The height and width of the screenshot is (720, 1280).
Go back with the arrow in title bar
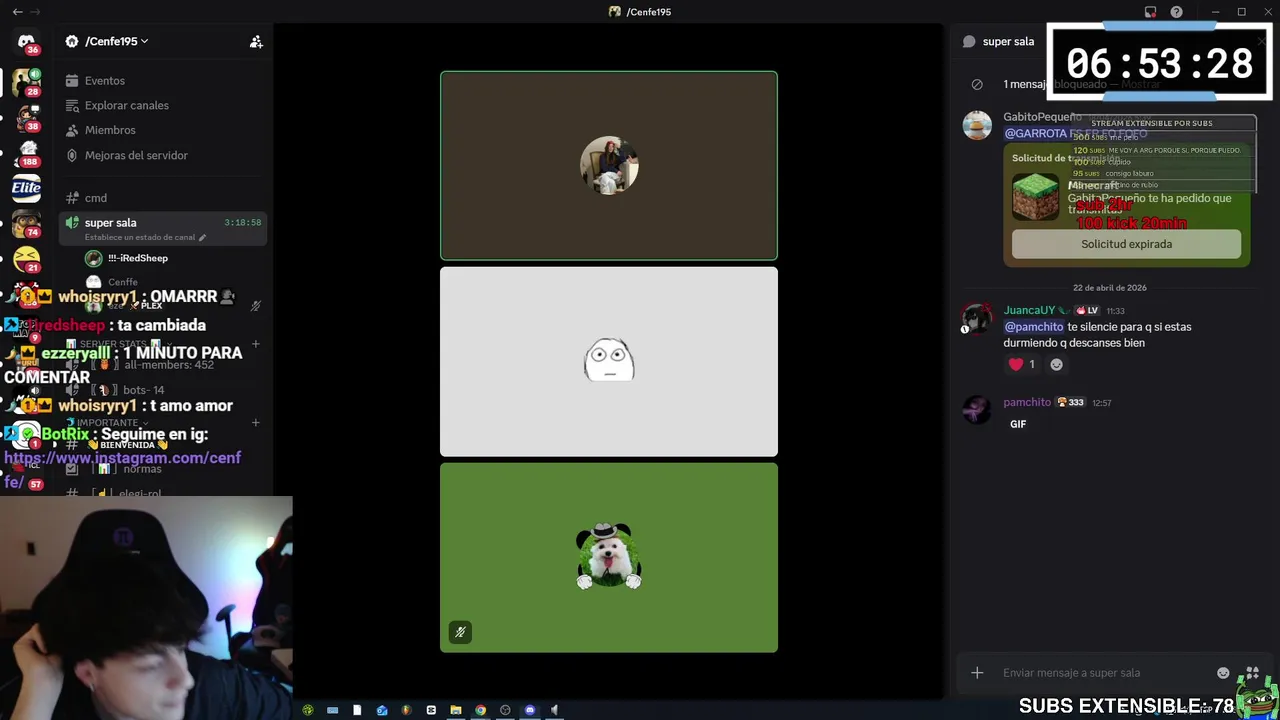[x=17, y=12]
